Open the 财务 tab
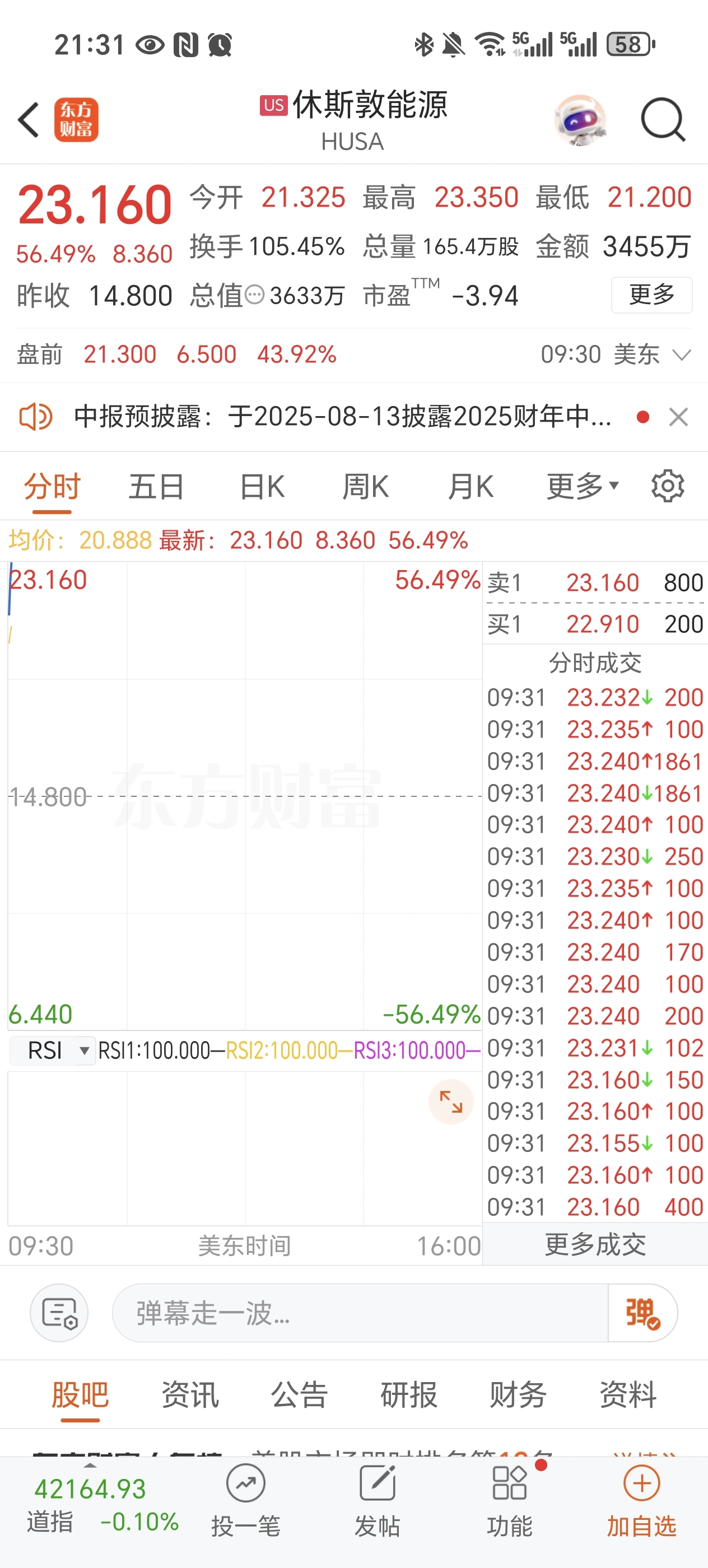 [x=519, y=1394]
